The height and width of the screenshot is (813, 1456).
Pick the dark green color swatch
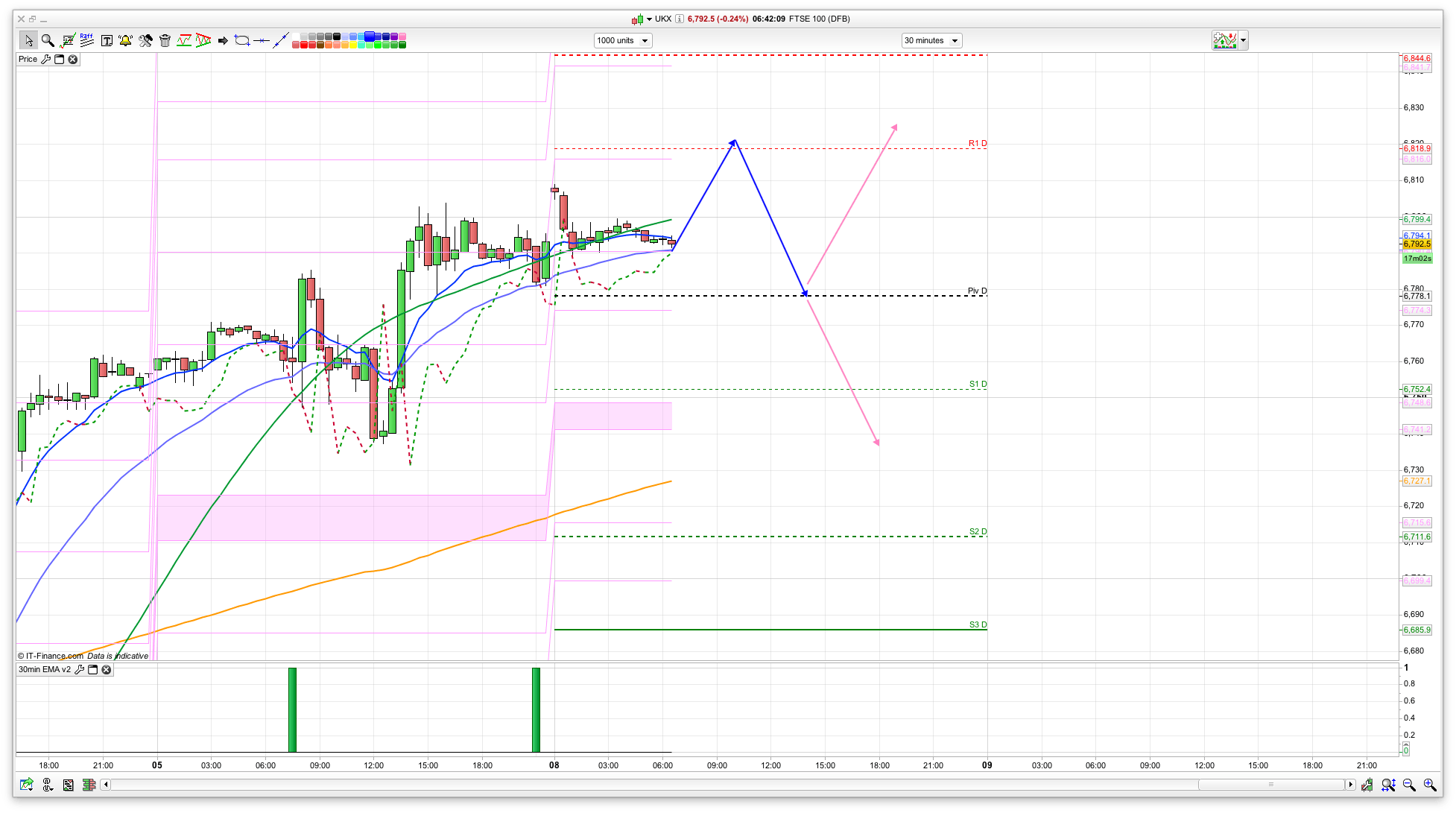point(402,45)
